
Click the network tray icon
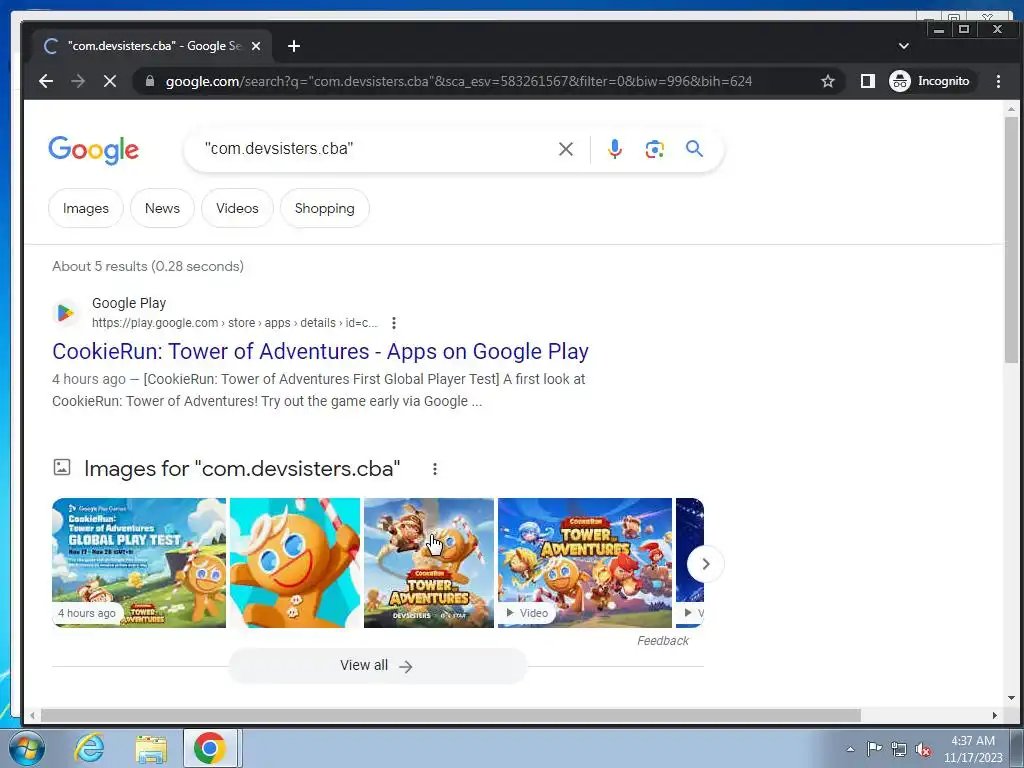coord(899,750)
